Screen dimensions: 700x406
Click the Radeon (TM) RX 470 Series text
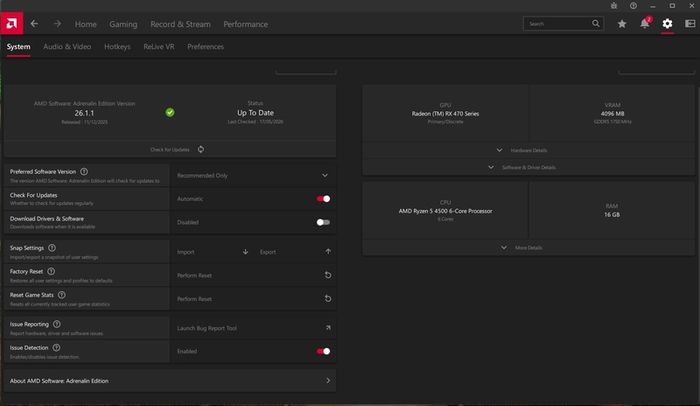point(445,113)
